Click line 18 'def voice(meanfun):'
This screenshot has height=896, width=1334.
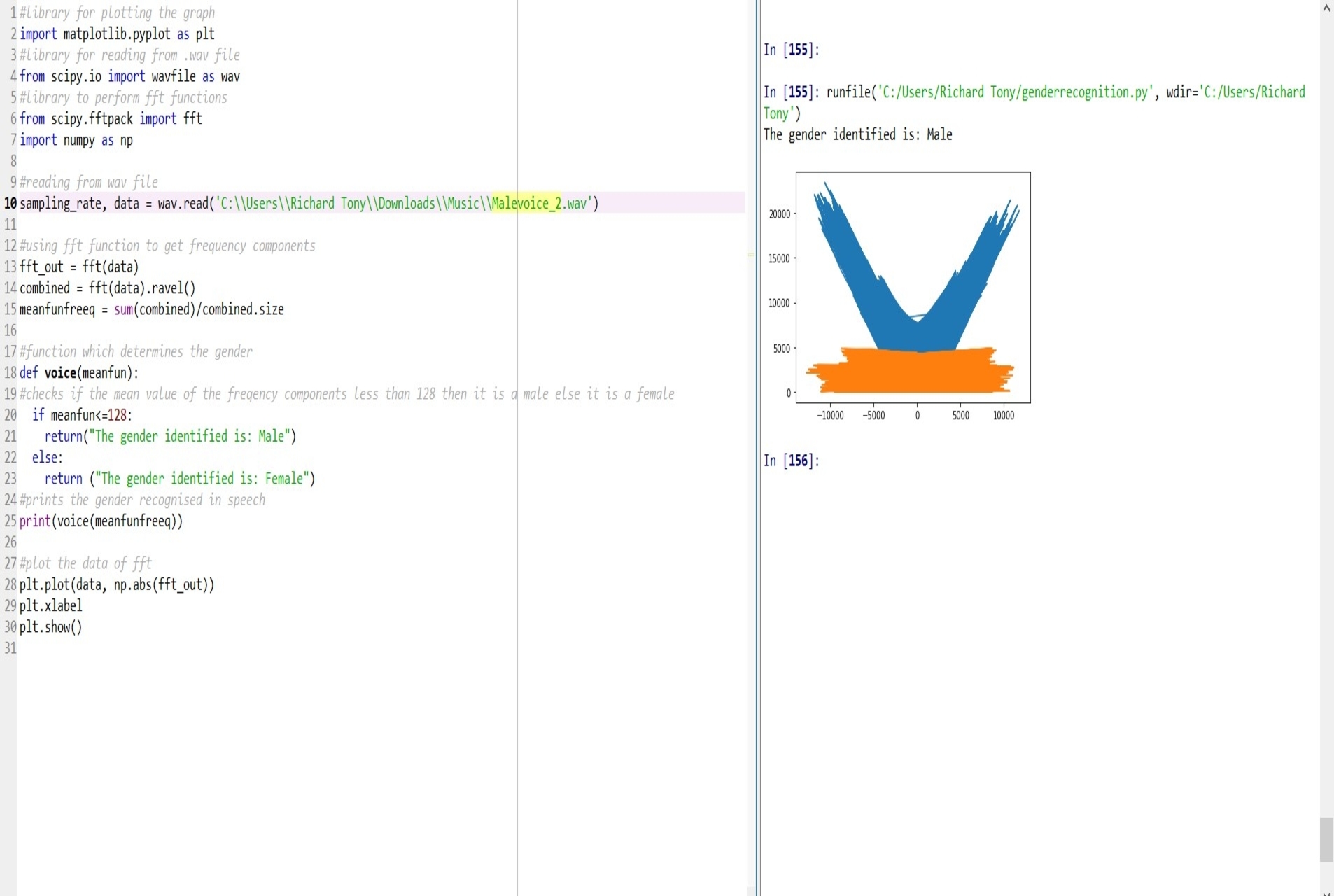(x=79, y=372)
